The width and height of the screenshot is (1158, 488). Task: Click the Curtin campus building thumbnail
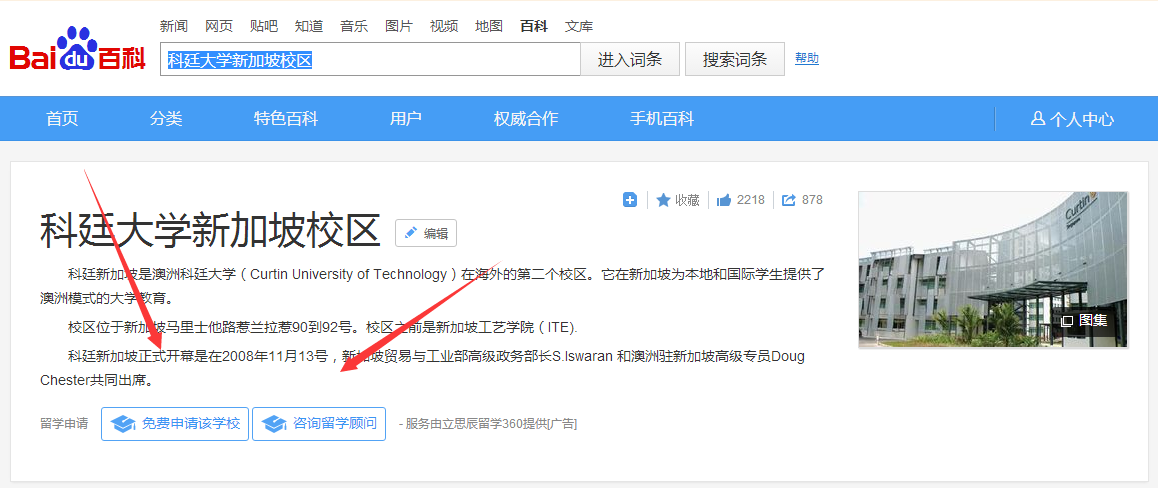pos(993,269)
